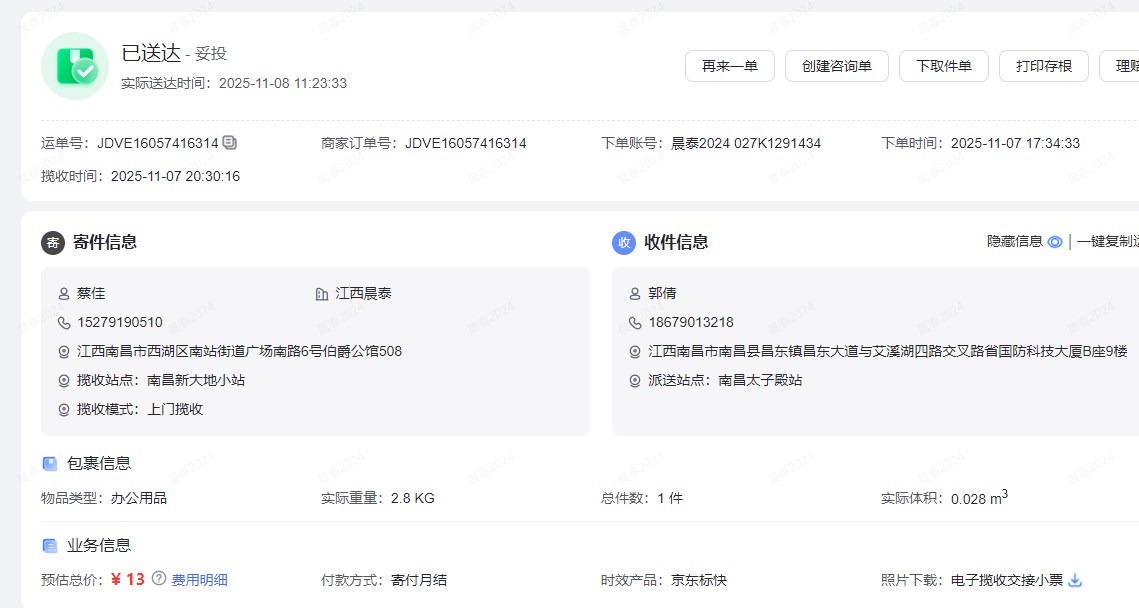Click the phone icon beside 15279190510
The image size is (1139, 608).
pyautogui.click(x=64, y=322)
